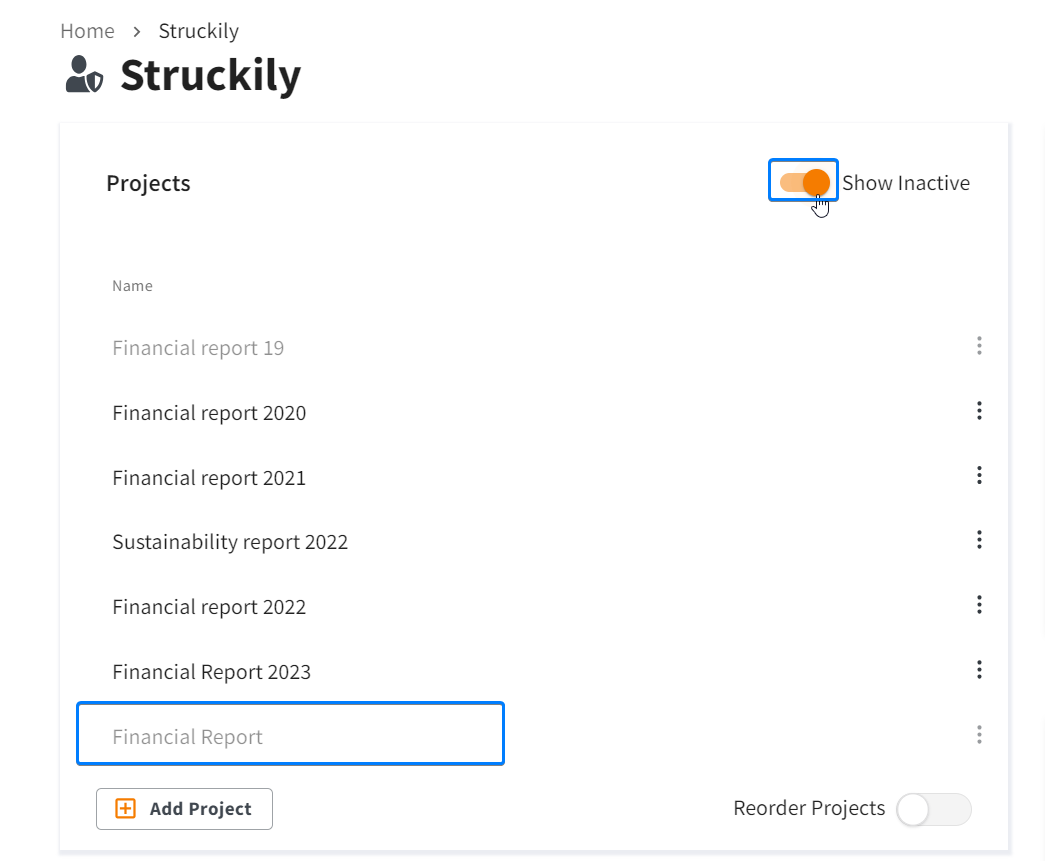Open options menu for Financial report 19
The image size is (1045, 861).
point(979,346)
